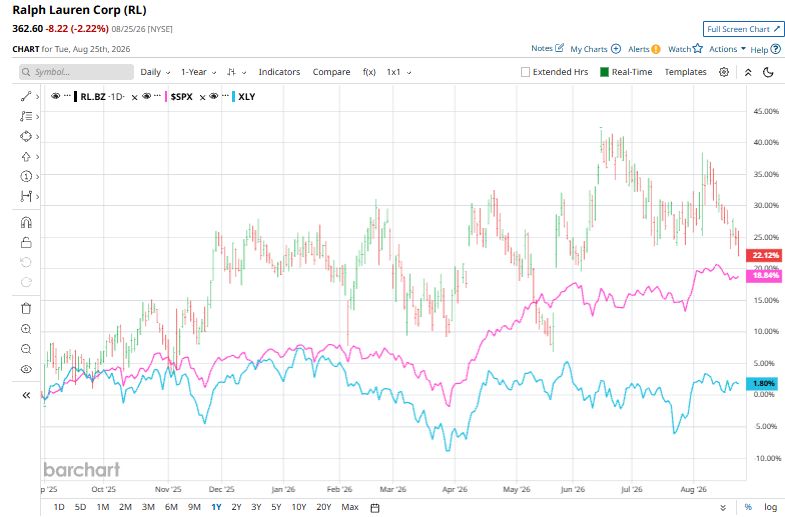This screenshot has width=785, height=517.
Task: Click the 22.12% price label
Action: click(763, 255)
